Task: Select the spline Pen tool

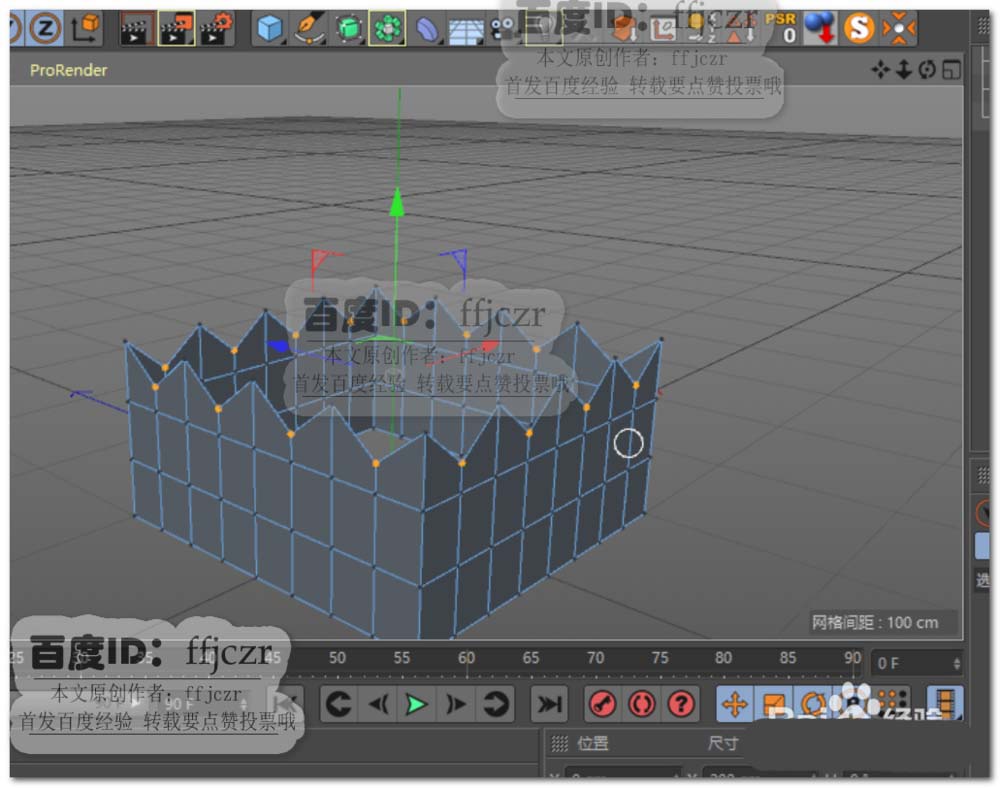Action: pyautogui.click(x=309, y=28)
